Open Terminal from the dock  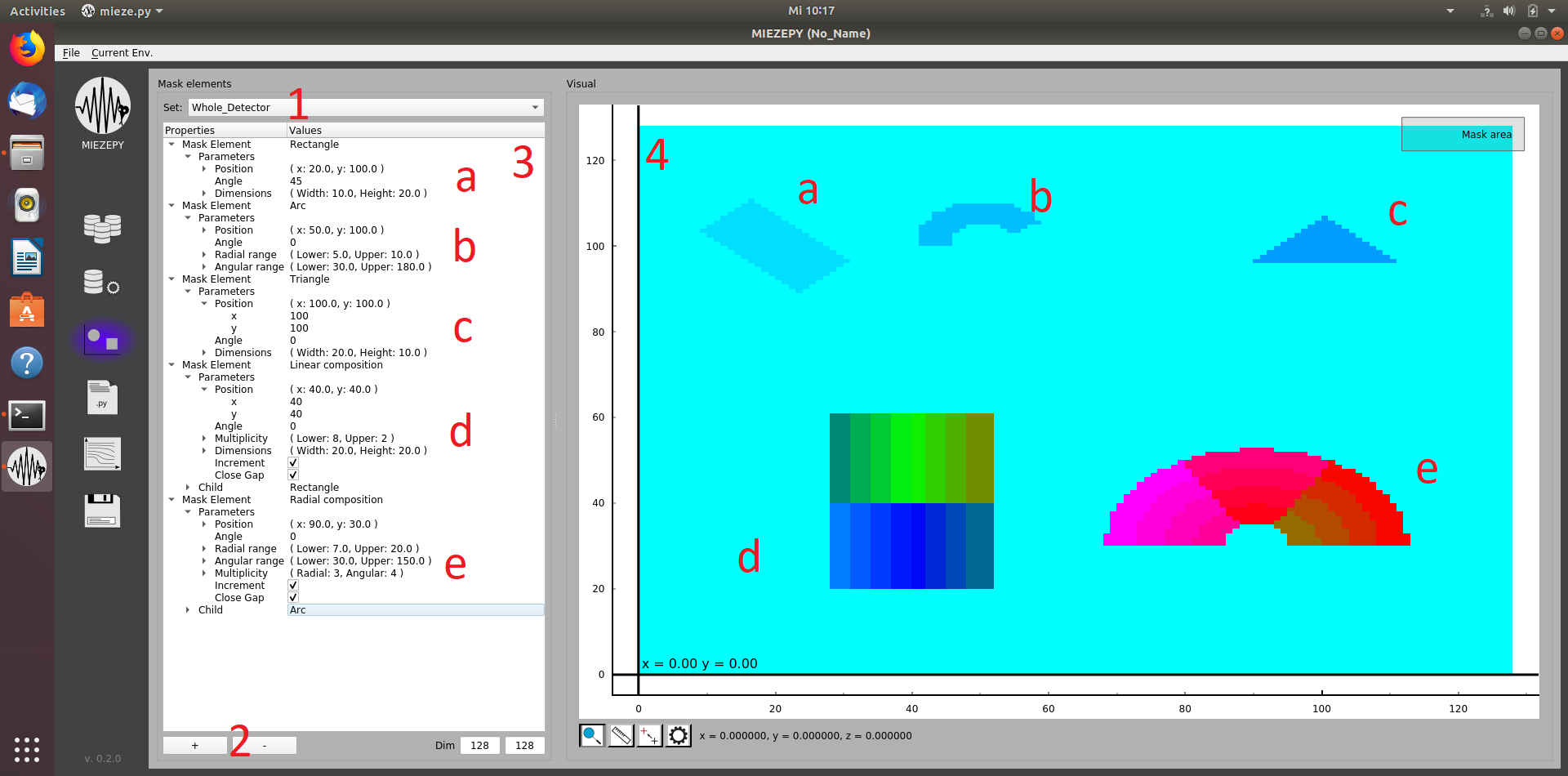(x=27, y=415)
